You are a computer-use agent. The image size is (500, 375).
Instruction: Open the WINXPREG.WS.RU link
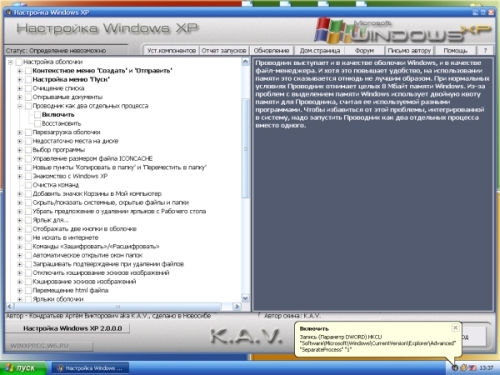pos(39,346)
